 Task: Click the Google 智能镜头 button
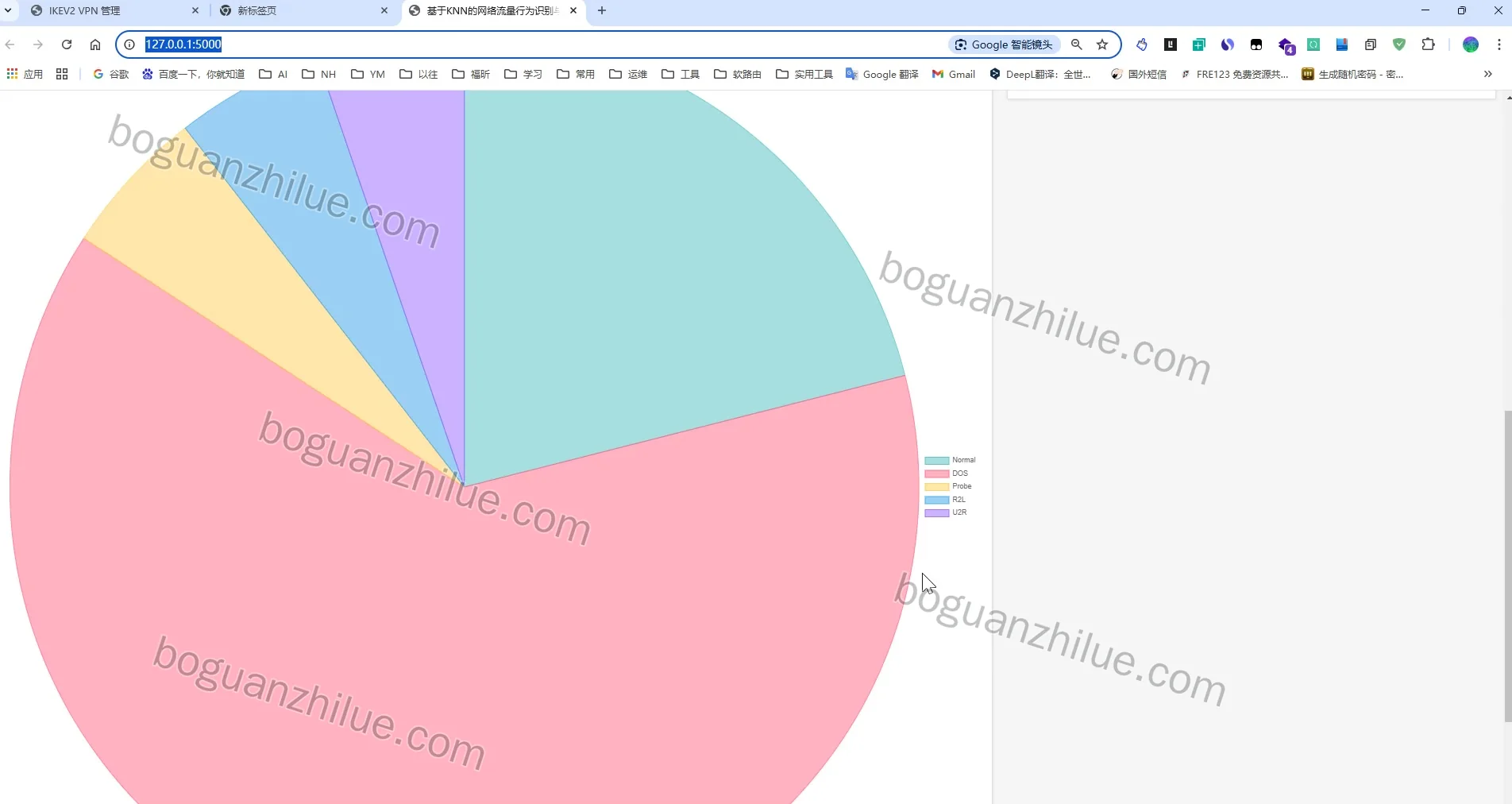pyautogui.click(x=1004, y=44)
